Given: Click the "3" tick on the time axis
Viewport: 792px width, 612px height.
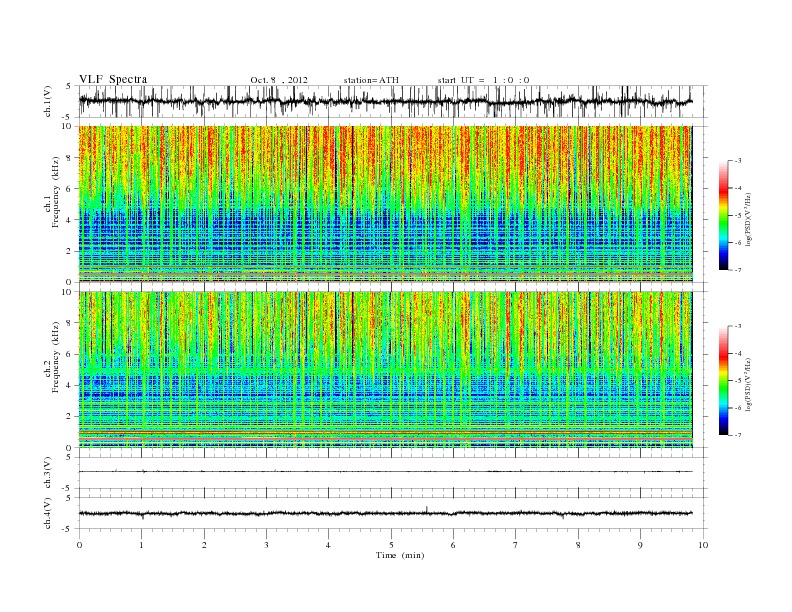Looking at the screenshot, I should [x=266, y=545].
